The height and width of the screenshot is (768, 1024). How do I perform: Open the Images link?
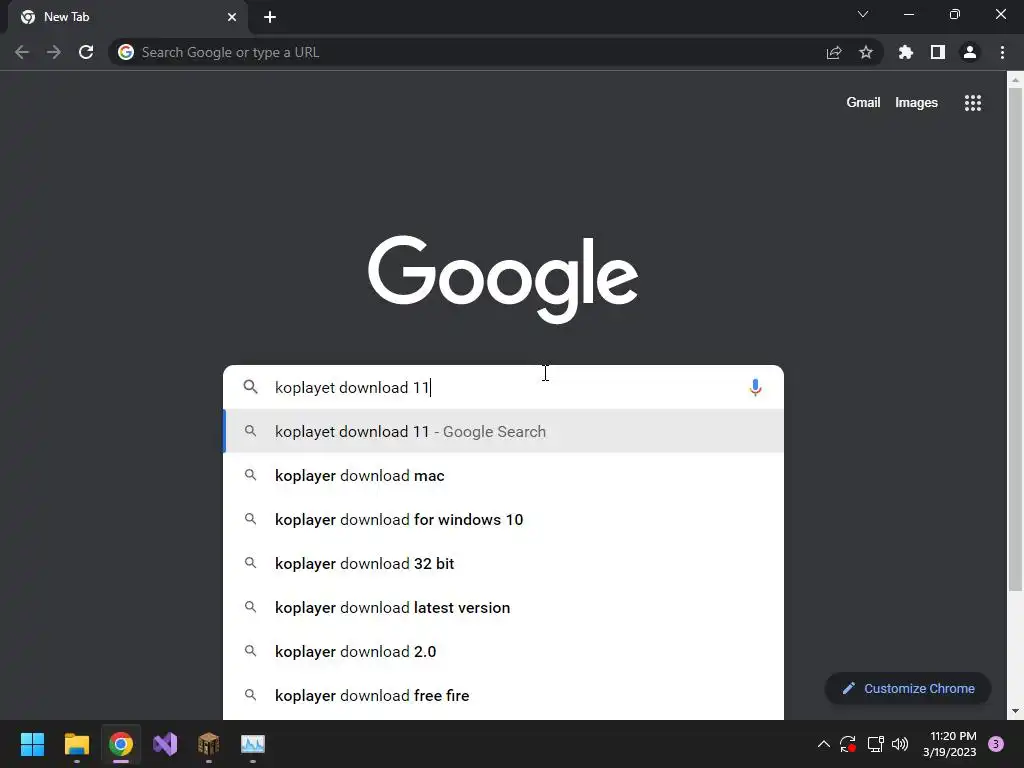[916, 103]
